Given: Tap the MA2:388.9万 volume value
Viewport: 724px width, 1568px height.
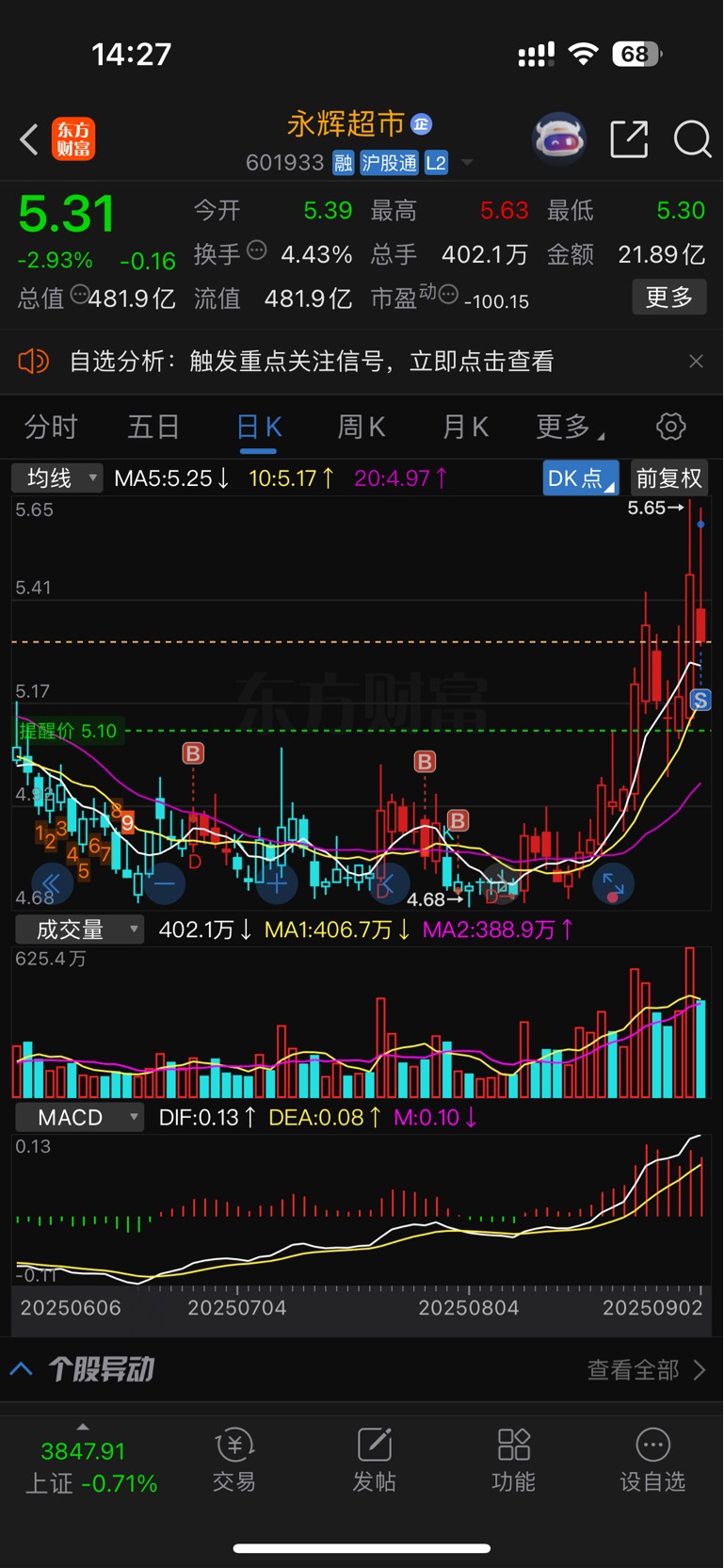Looking at the screenshot, I should click(498, 930).
